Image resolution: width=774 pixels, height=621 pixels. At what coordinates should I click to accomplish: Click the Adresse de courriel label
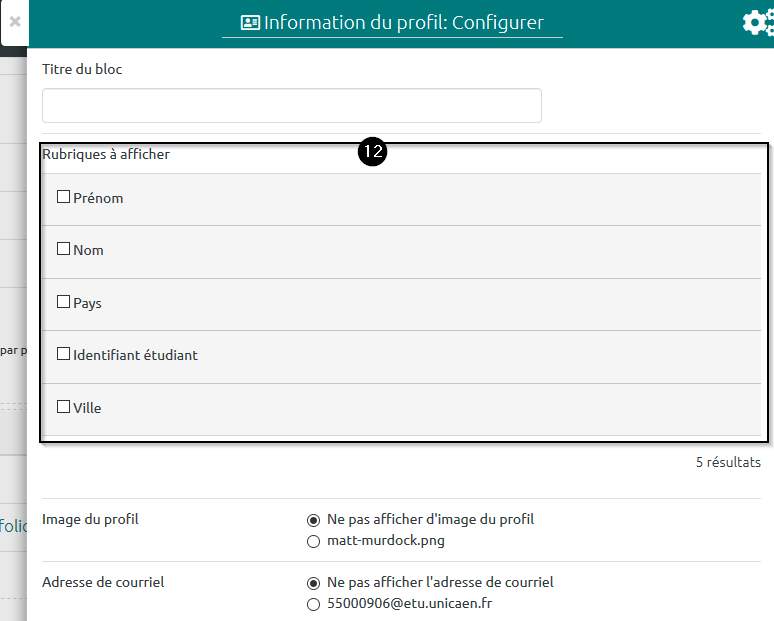[x=103, y=582]
